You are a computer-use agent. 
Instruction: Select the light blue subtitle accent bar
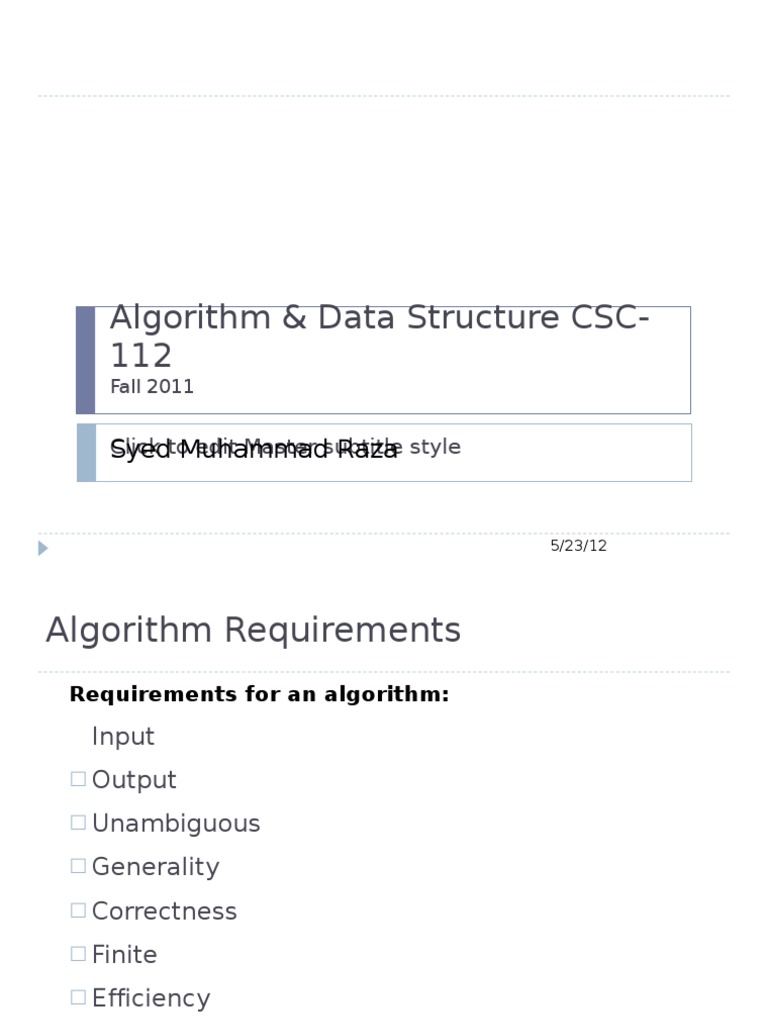pos(86,453)
